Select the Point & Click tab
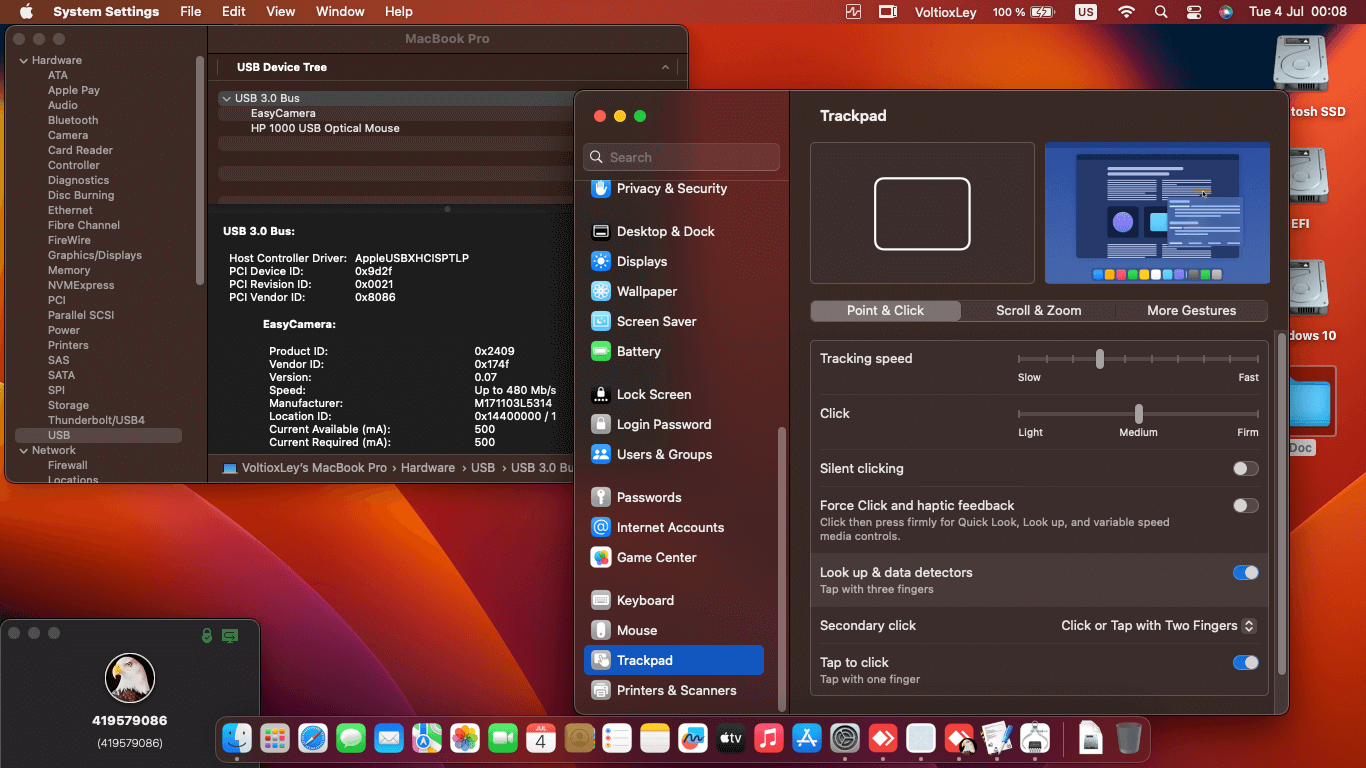Viewport: 1366px width, 768px height. 885,310
